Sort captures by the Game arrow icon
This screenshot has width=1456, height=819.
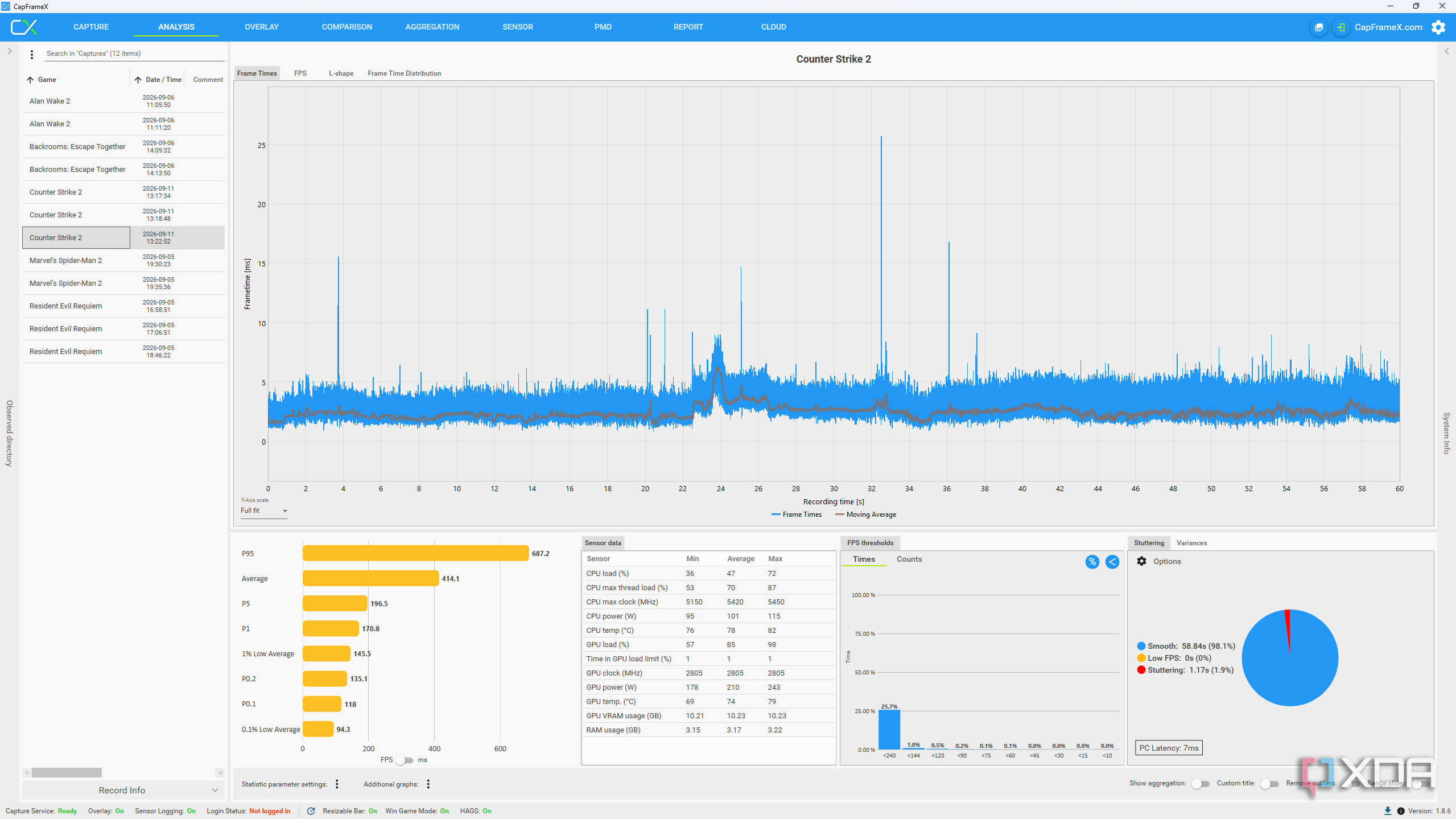(30, 80)
